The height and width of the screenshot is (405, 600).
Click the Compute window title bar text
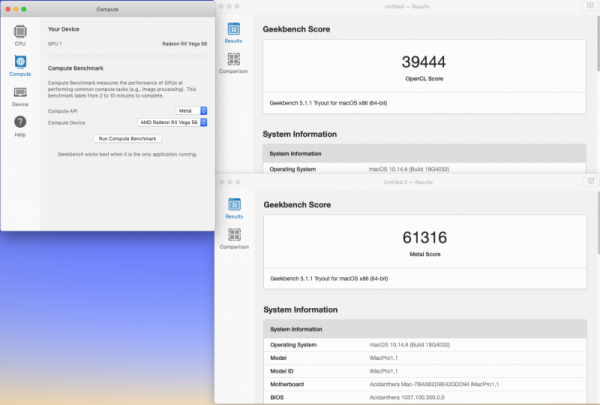(x=107, y=9)
